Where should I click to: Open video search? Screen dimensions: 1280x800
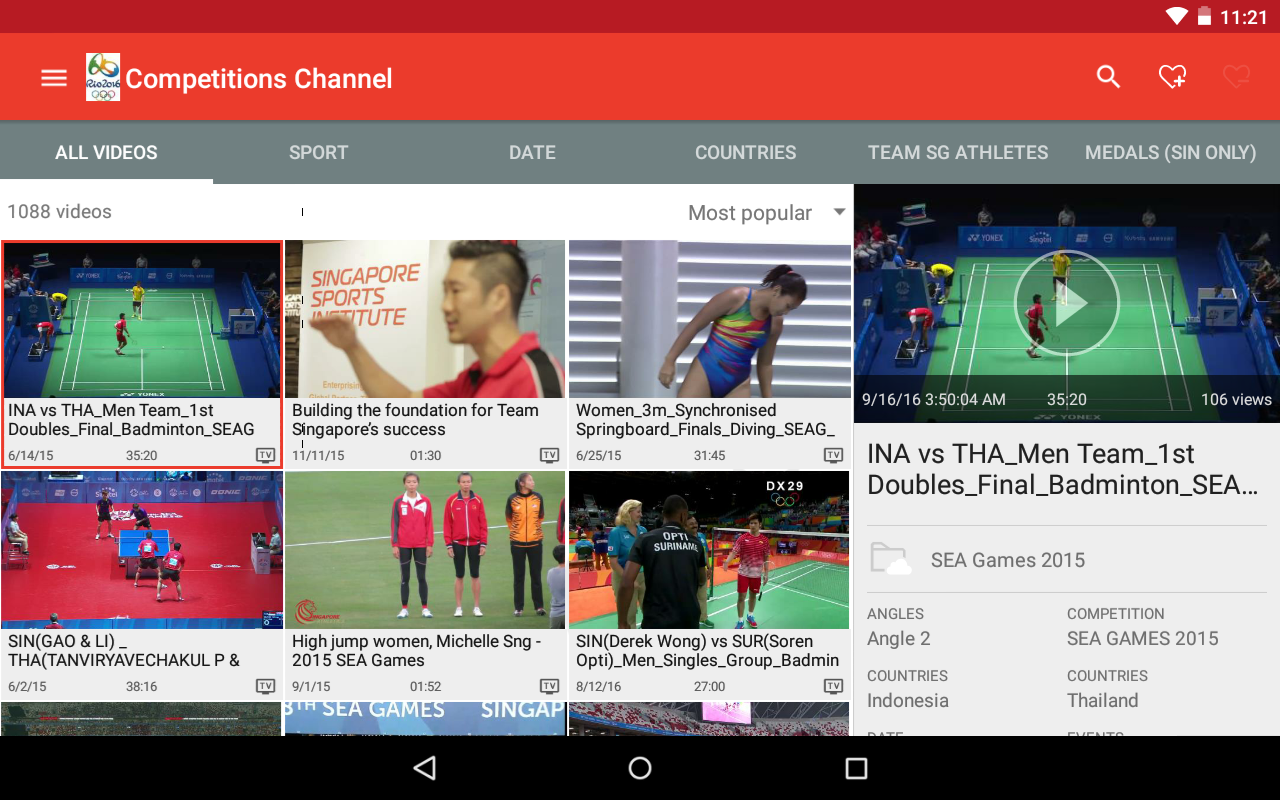tap(1108, 76)
